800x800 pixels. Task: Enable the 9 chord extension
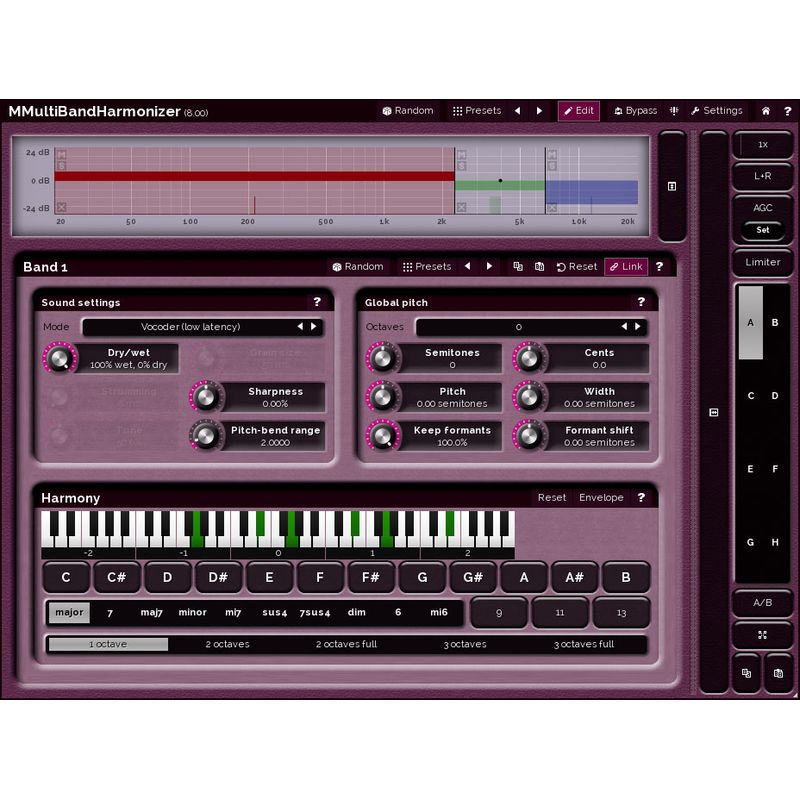(x=499, y=613)
